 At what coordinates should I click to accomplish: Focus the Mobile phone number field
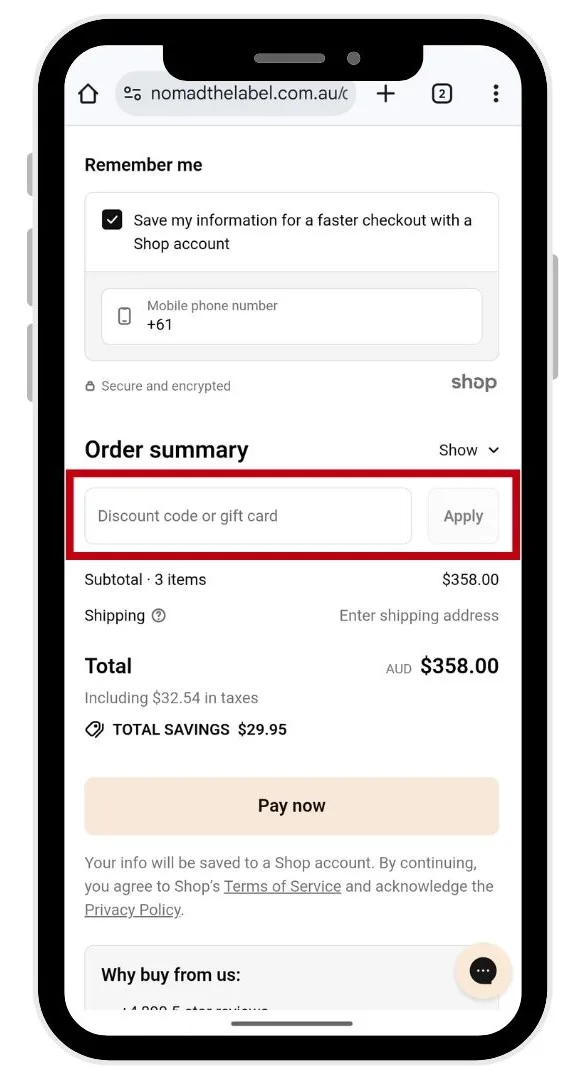pos(291,316)
